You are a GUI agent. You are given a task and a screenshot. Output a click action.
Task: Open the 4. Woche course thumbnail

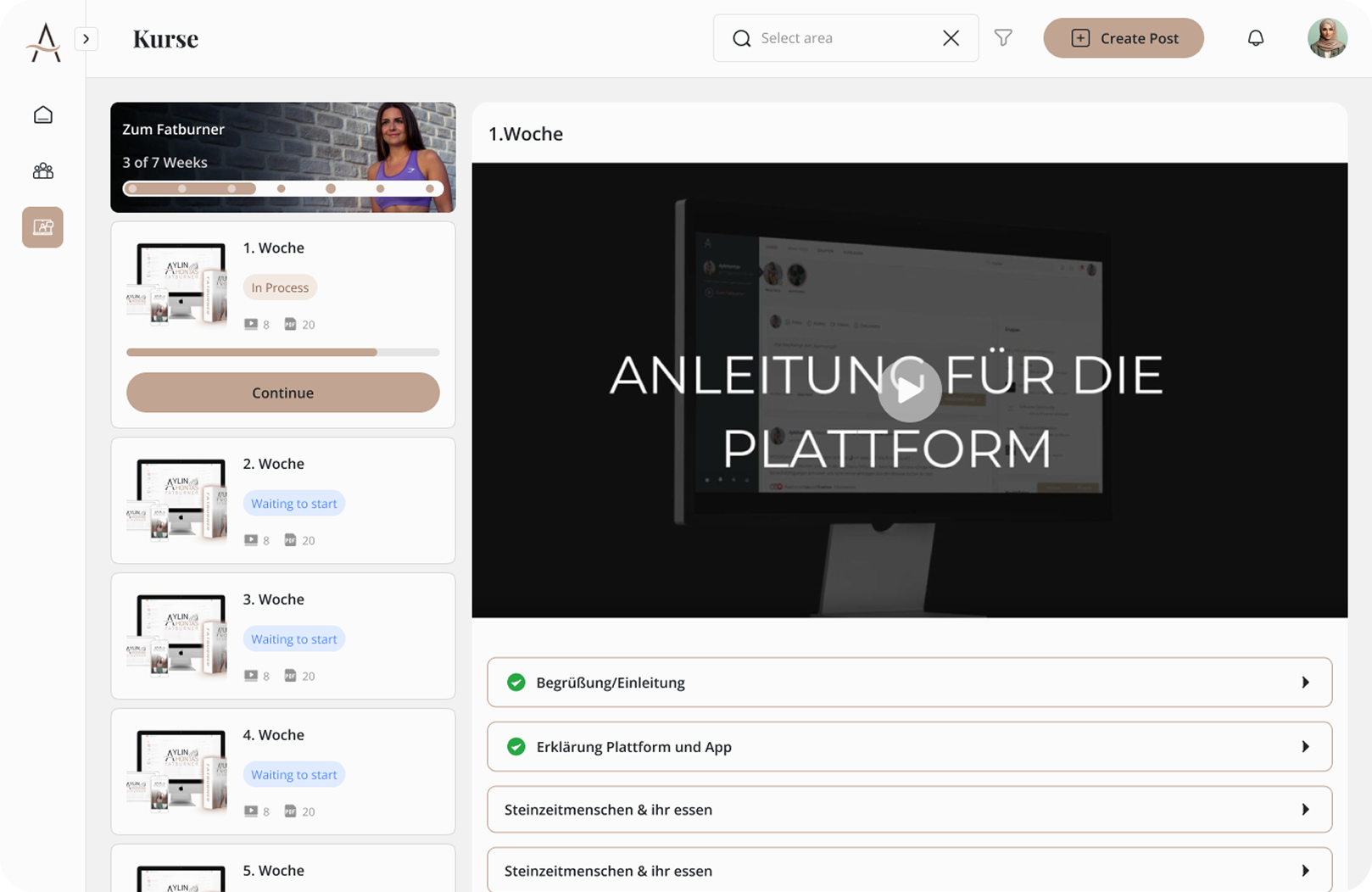coord(177,772)
